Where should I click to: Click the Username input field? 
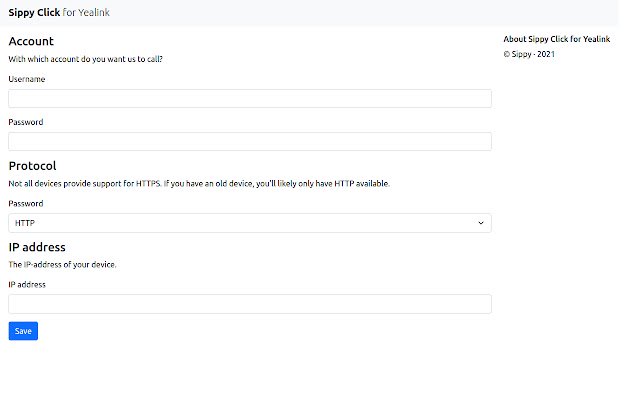coord(250,99)
